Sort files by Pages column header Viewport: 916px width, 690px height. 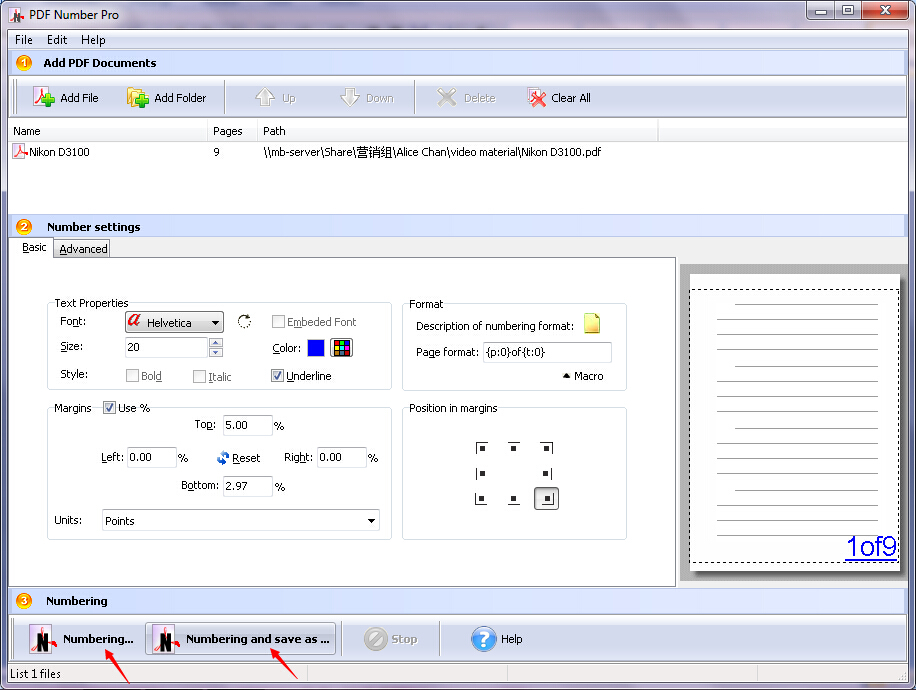233,131
